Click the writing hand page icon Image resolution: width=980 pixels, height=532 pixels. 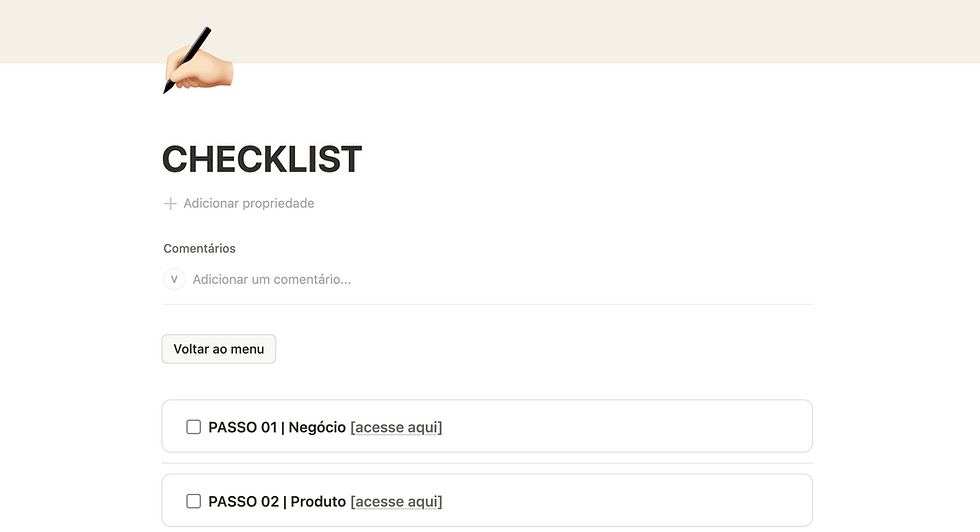(x=198, y=60)
